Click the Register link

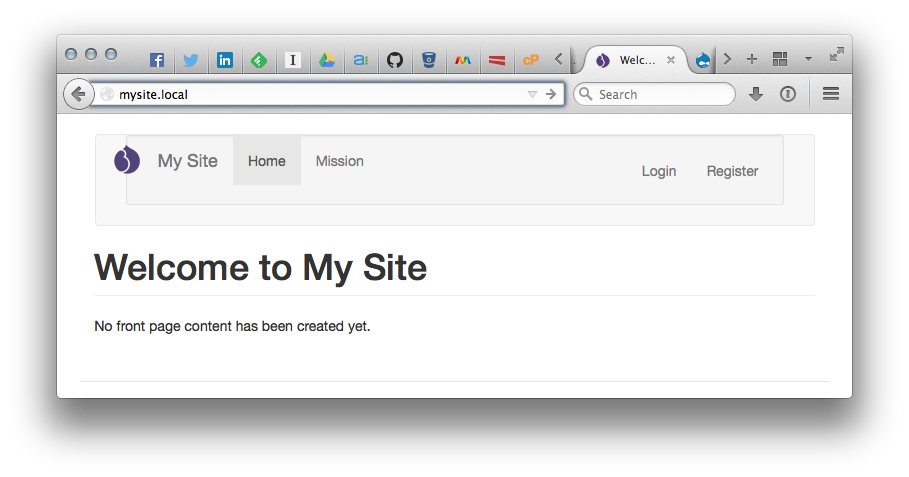click(732, 171)
